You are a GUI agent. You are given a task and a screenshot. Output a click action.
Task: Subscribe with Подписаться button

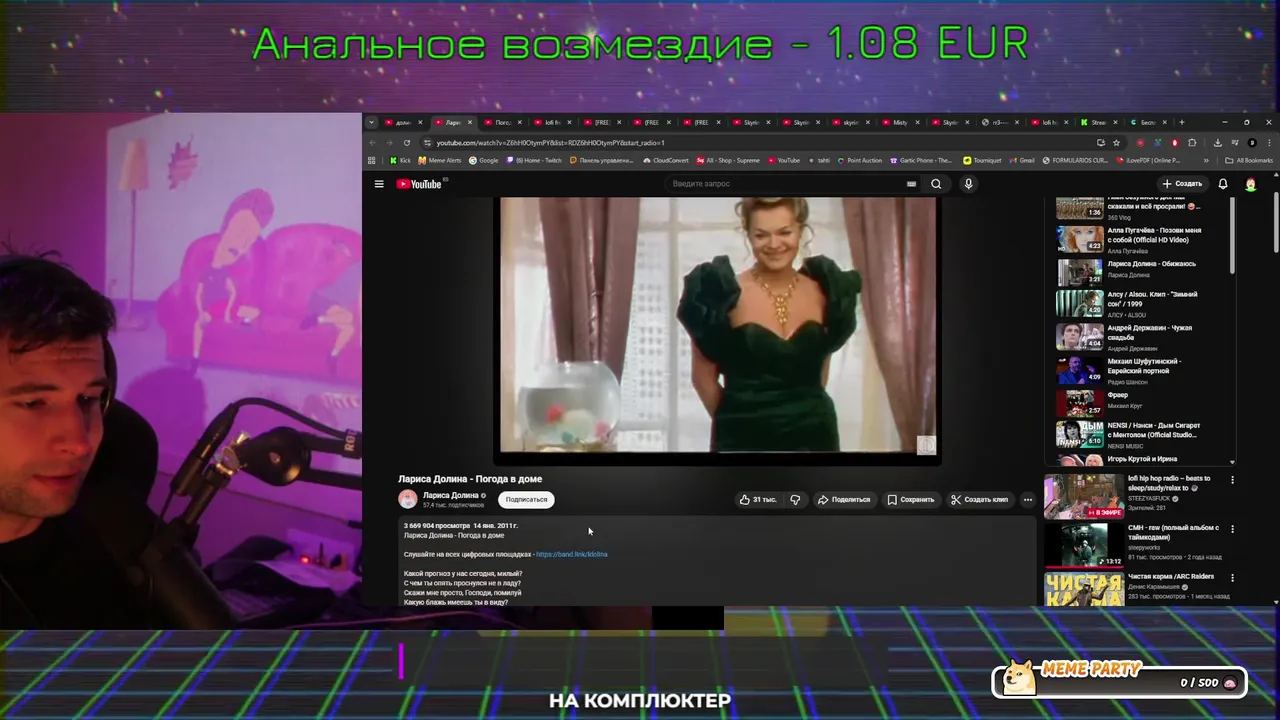tap(526, 499)
